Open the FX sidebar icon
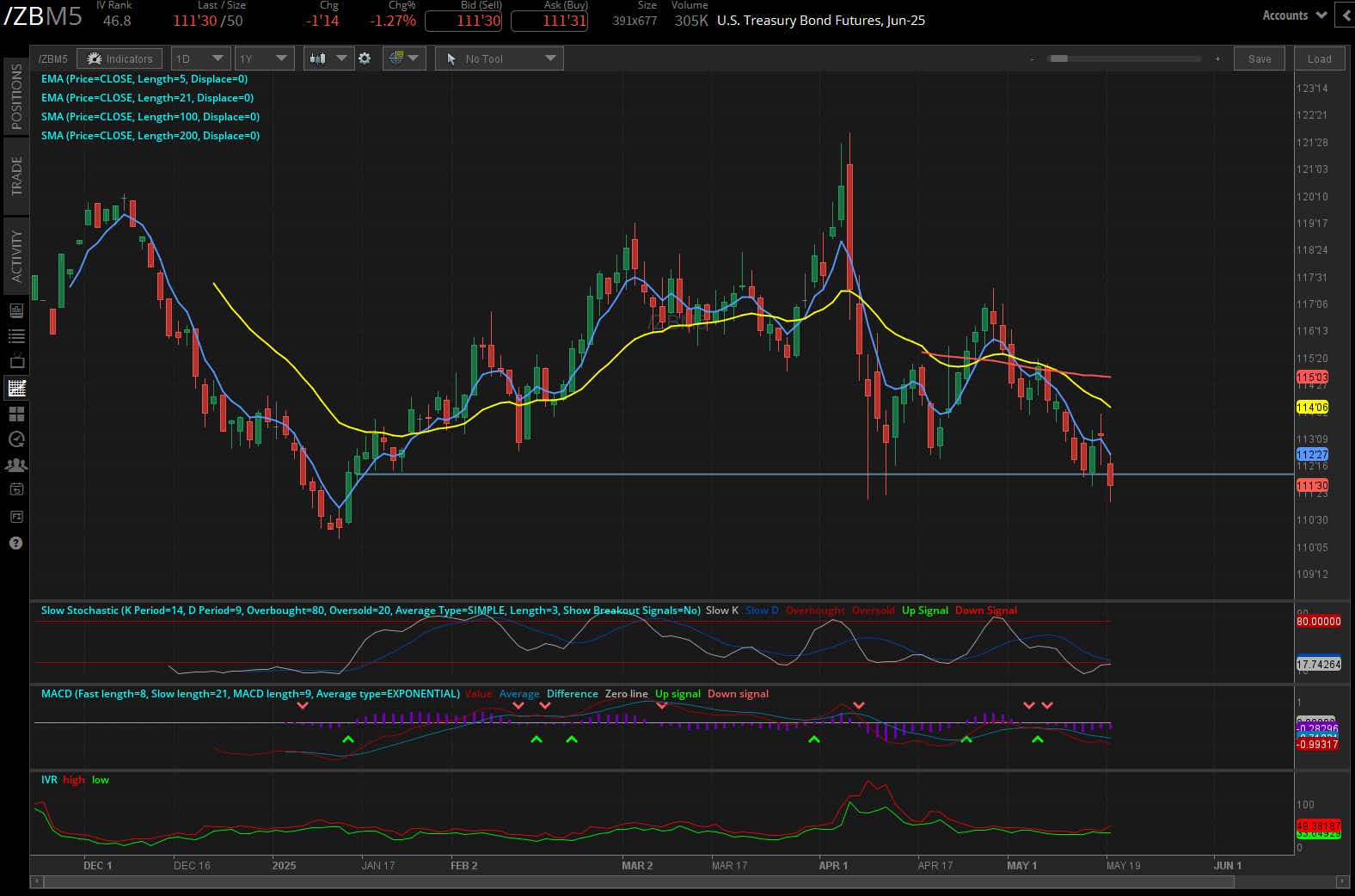This screenshot has height=896, width=1355. point(16,517)
